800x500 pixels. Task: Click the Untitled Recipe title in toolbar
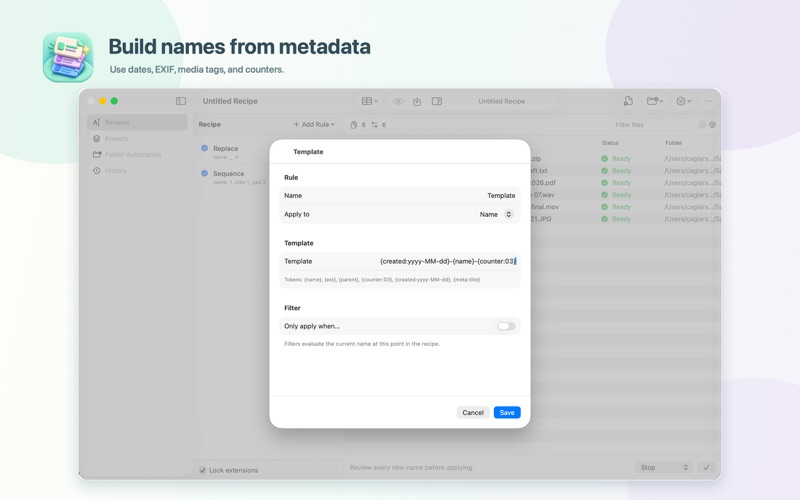[x=502, y=101]
